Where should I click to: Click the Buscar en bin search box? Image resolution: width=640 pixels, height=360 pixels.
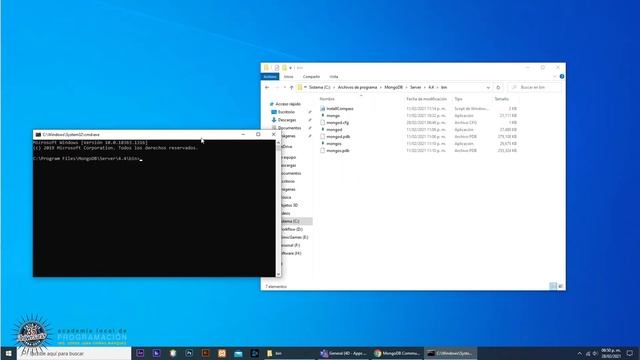(535, 87)
